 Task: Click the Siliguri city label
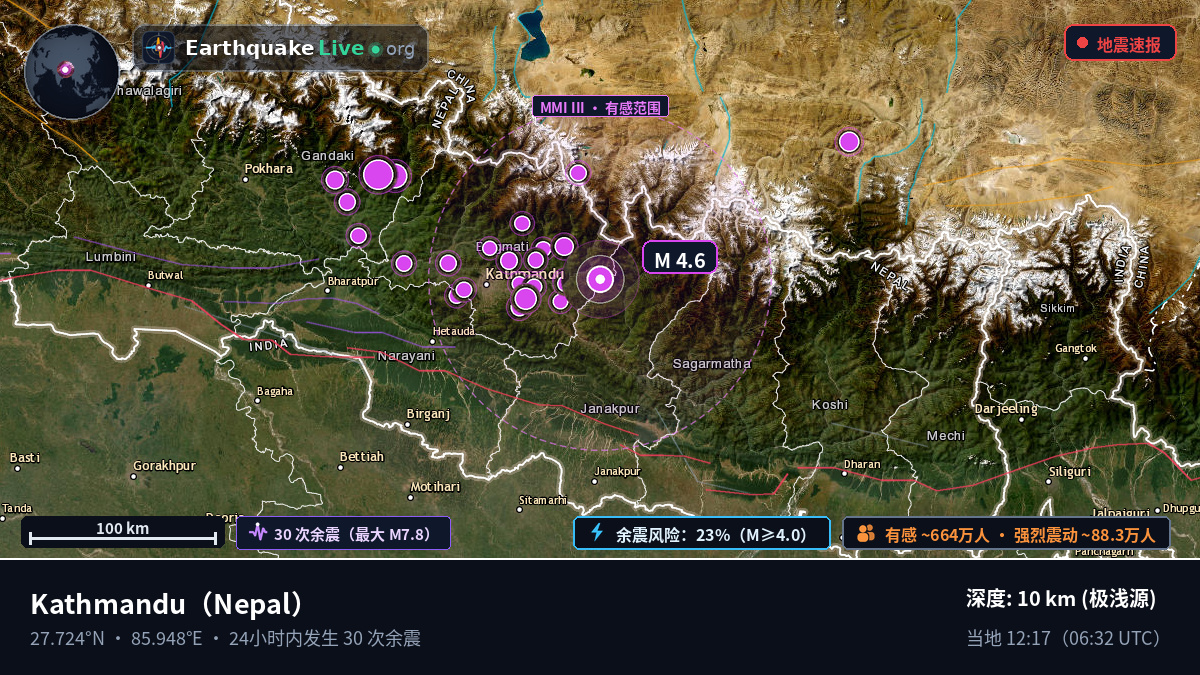coord(1070,471)
